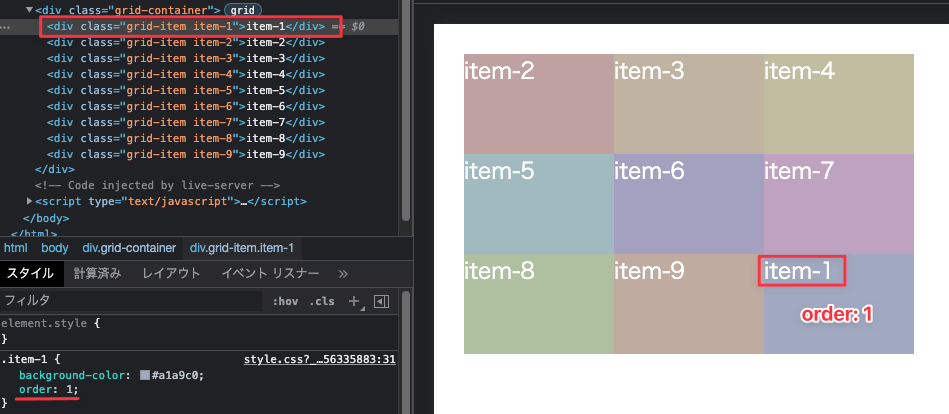The height and width of the screenshot is (414, 949).
Task: Select the grid-item item-7 DOM row
Action: (199, 122)
